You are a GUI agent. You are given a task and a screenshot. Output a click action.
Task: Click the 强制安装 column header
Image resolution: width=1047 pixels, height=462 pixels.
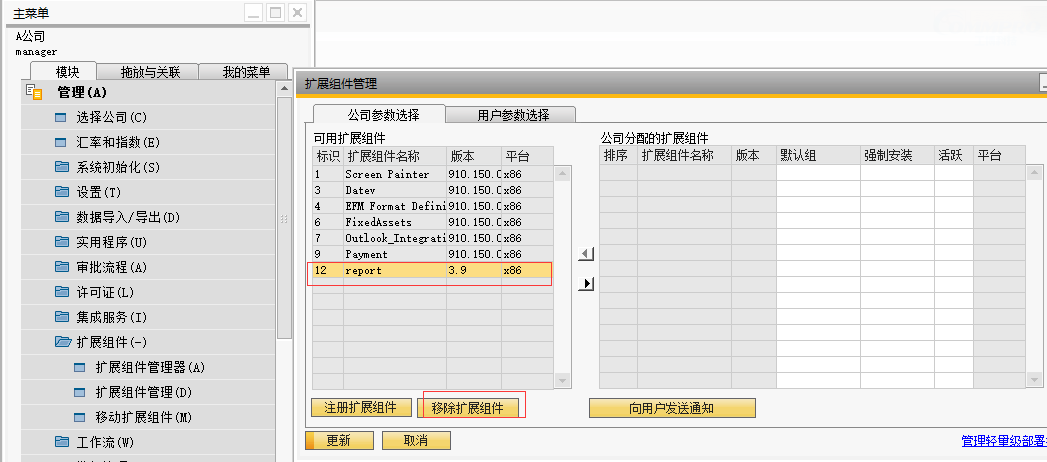897,156
